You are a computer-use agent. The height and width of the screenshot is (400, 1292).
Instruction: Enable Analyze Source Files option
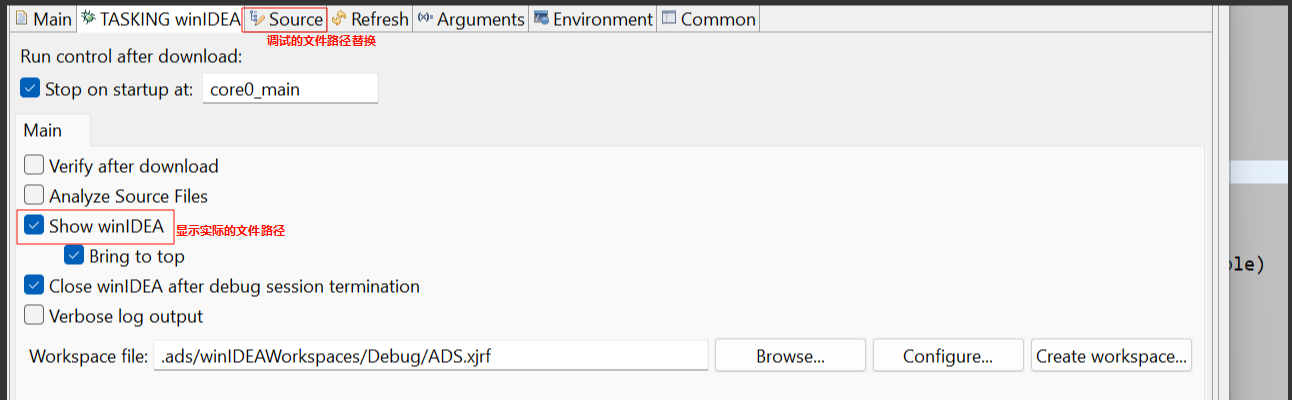pyautogui.click(x=34, y=196)
